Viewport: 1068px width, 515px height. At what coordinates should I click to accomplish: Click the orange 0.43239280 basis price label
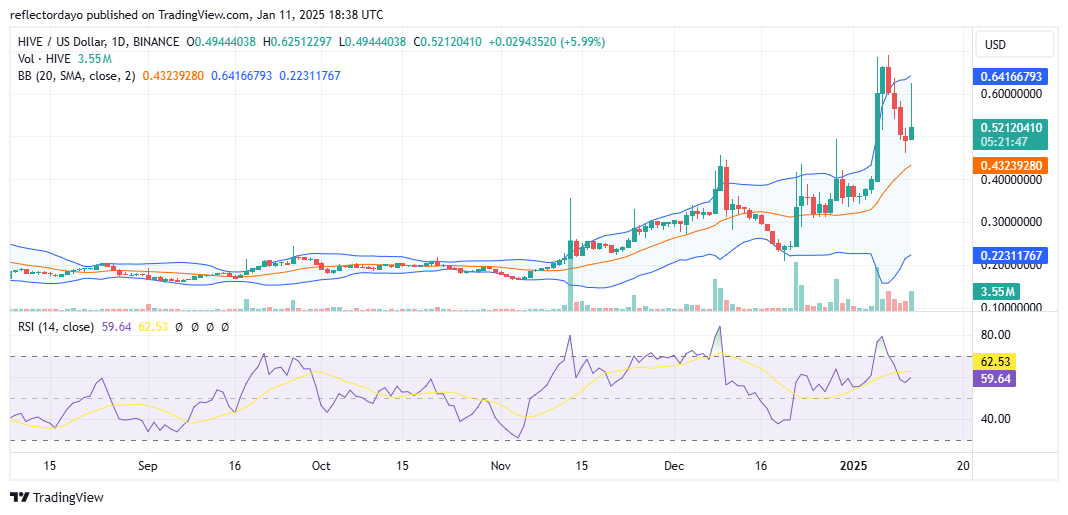(x=1010, y=165)
